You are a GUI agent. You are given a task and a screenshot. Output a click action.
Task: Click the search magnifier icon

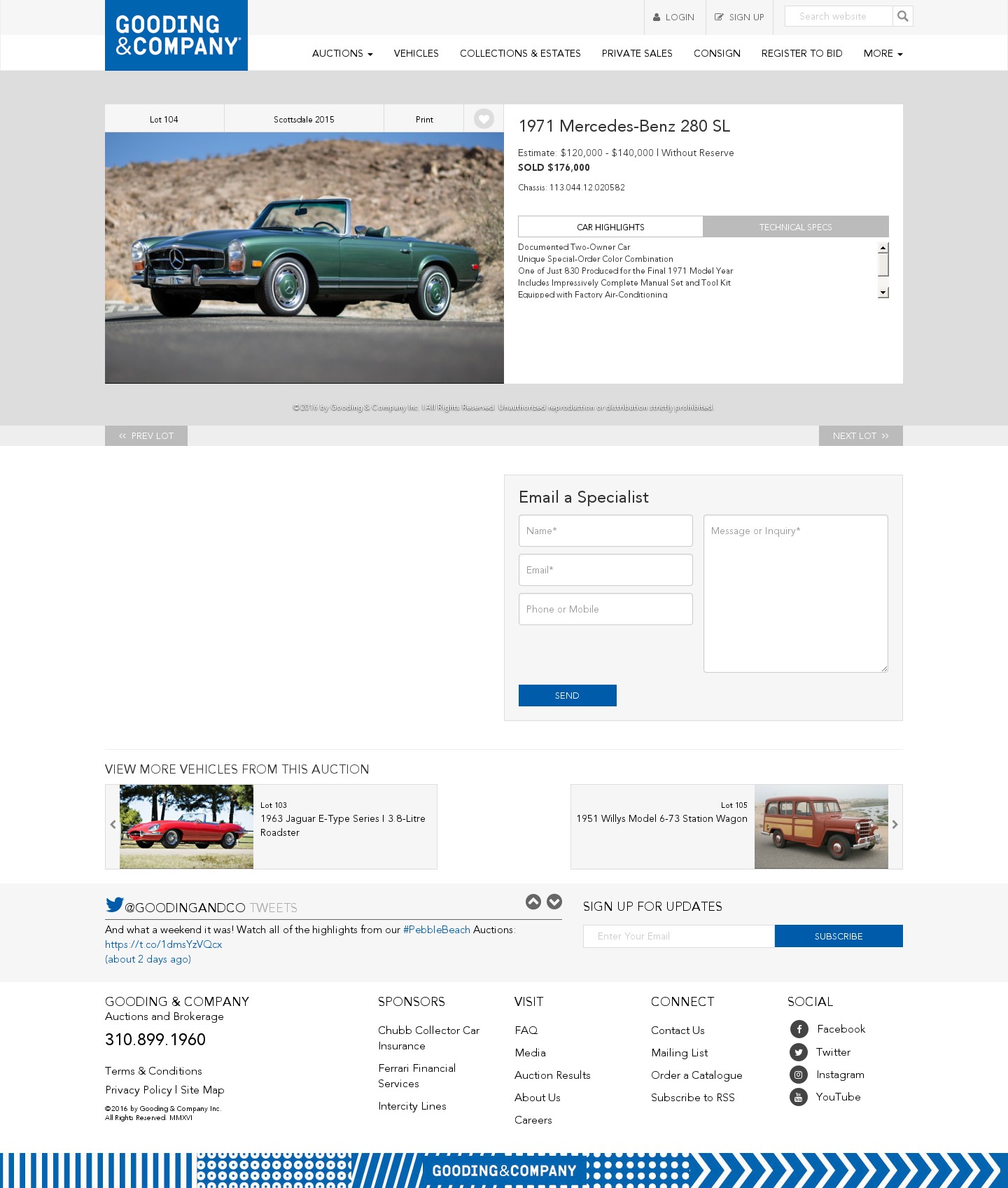coord(903,16)
